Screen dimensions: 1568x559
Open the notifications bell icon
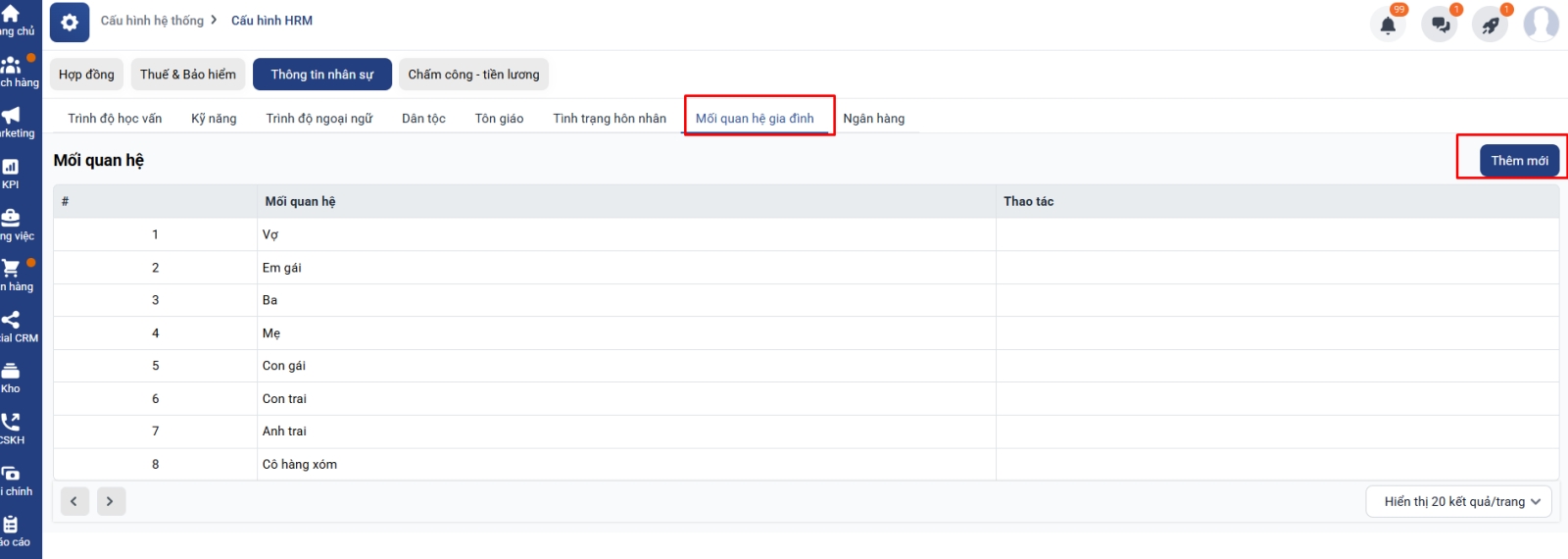point(1388,25)
